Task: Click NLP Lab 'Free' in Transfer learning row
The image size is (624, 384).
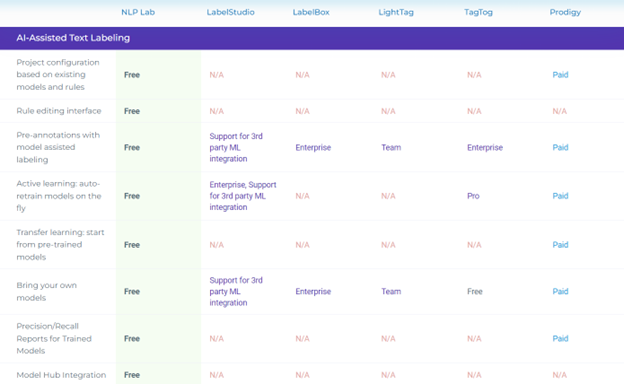Action: (x=132, y=245)
